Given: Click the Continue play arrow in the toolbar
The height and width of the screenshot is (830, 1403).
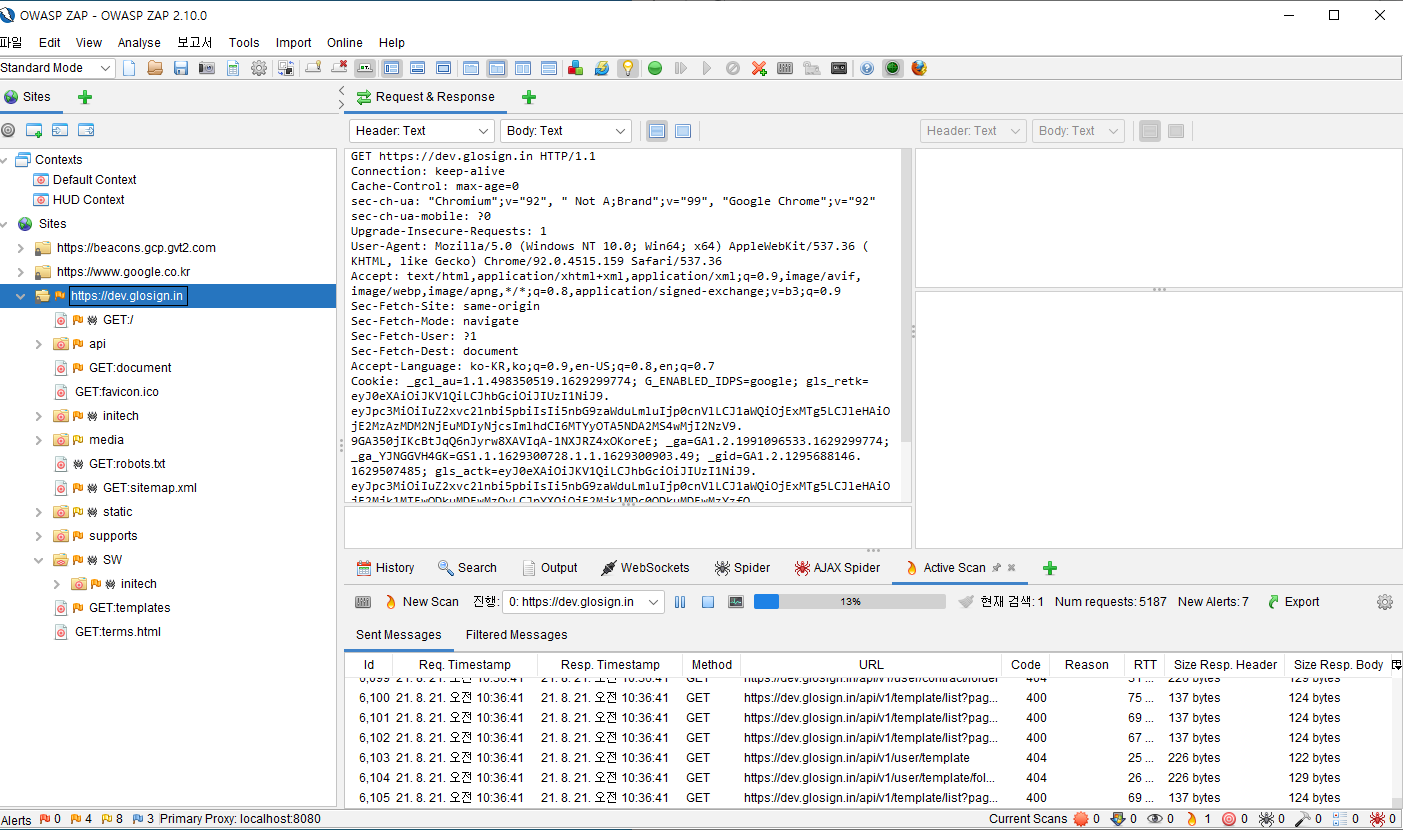Looking at the screenshot, I should (707, 68).
